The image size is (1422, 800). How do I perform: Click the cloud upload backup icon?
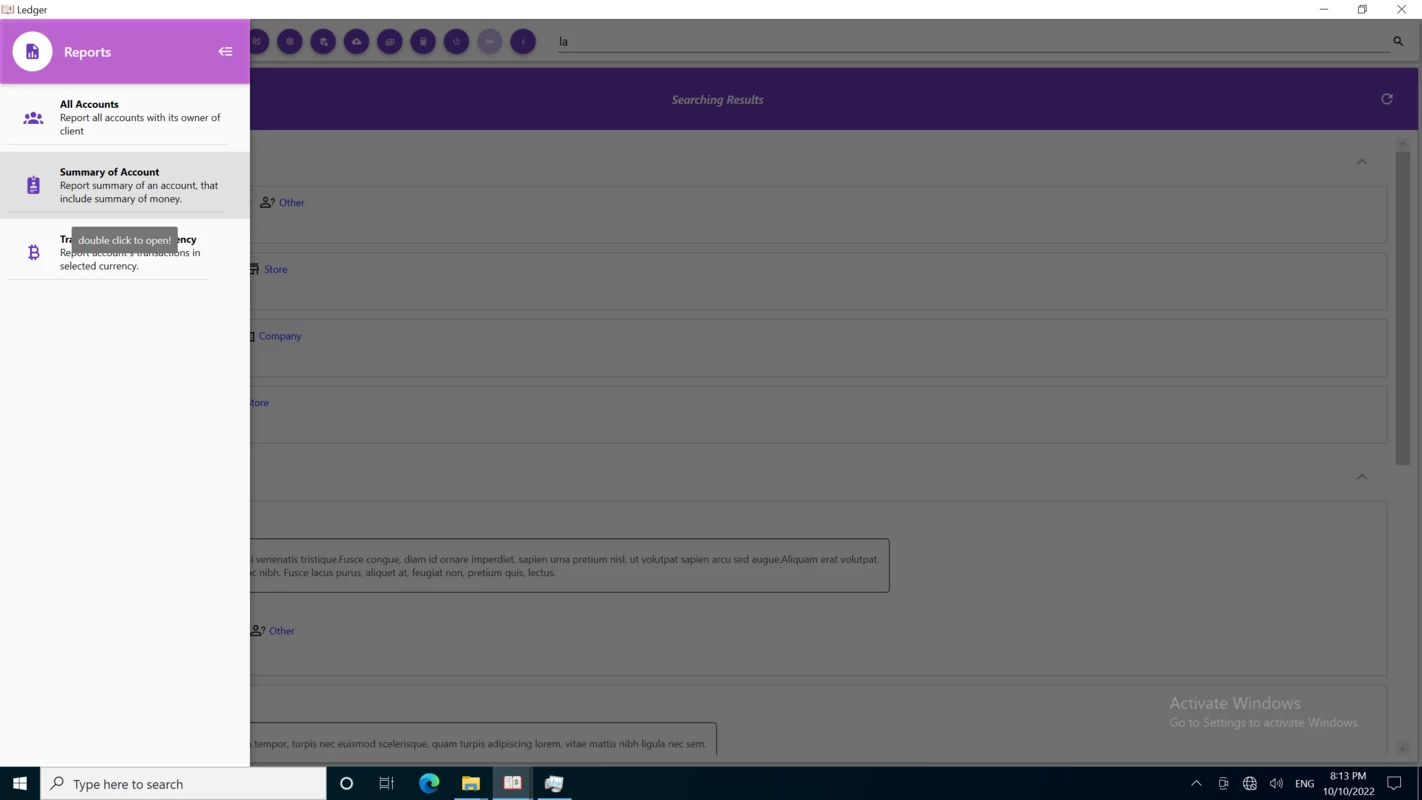point(356,42)
